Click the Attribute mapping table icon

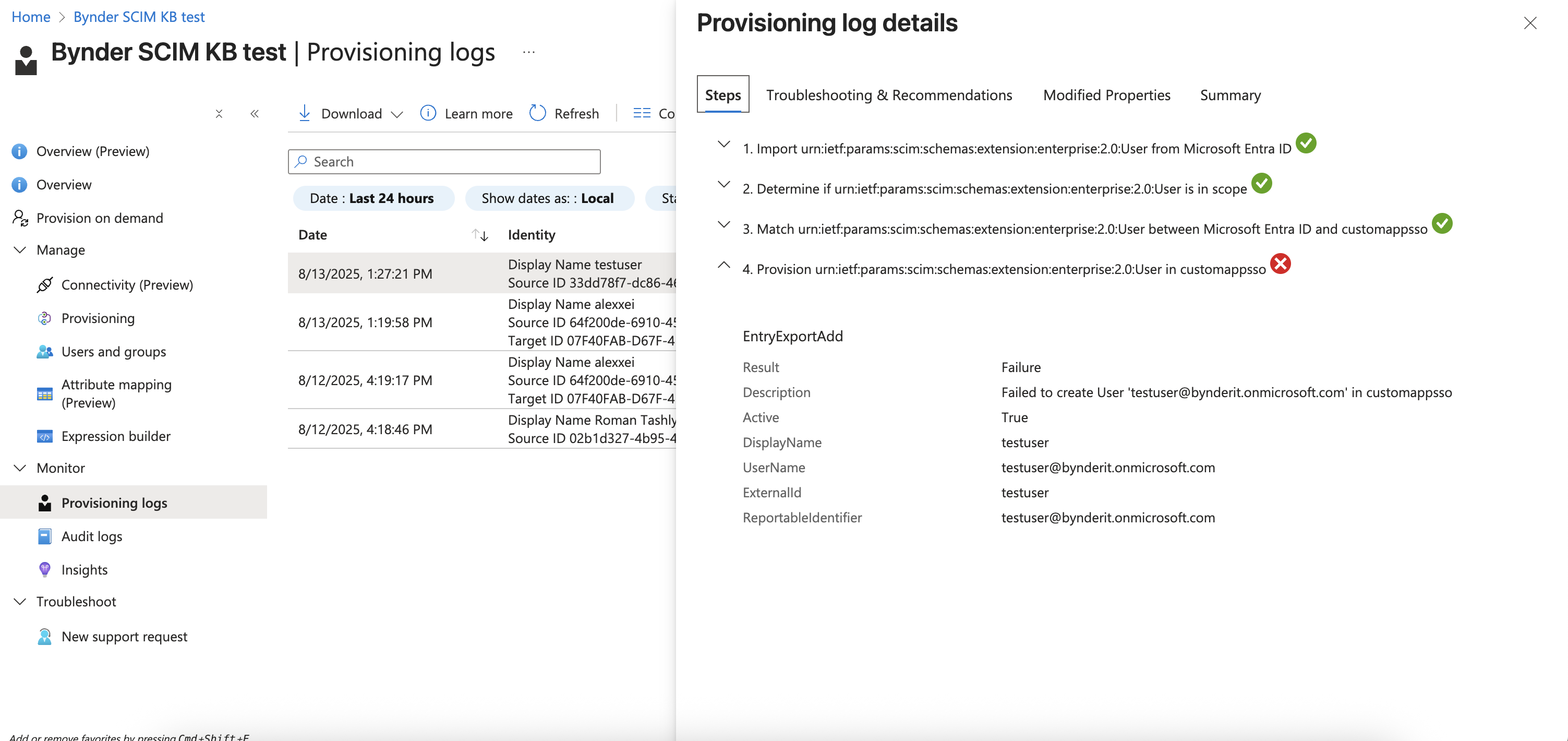point(44,394)
